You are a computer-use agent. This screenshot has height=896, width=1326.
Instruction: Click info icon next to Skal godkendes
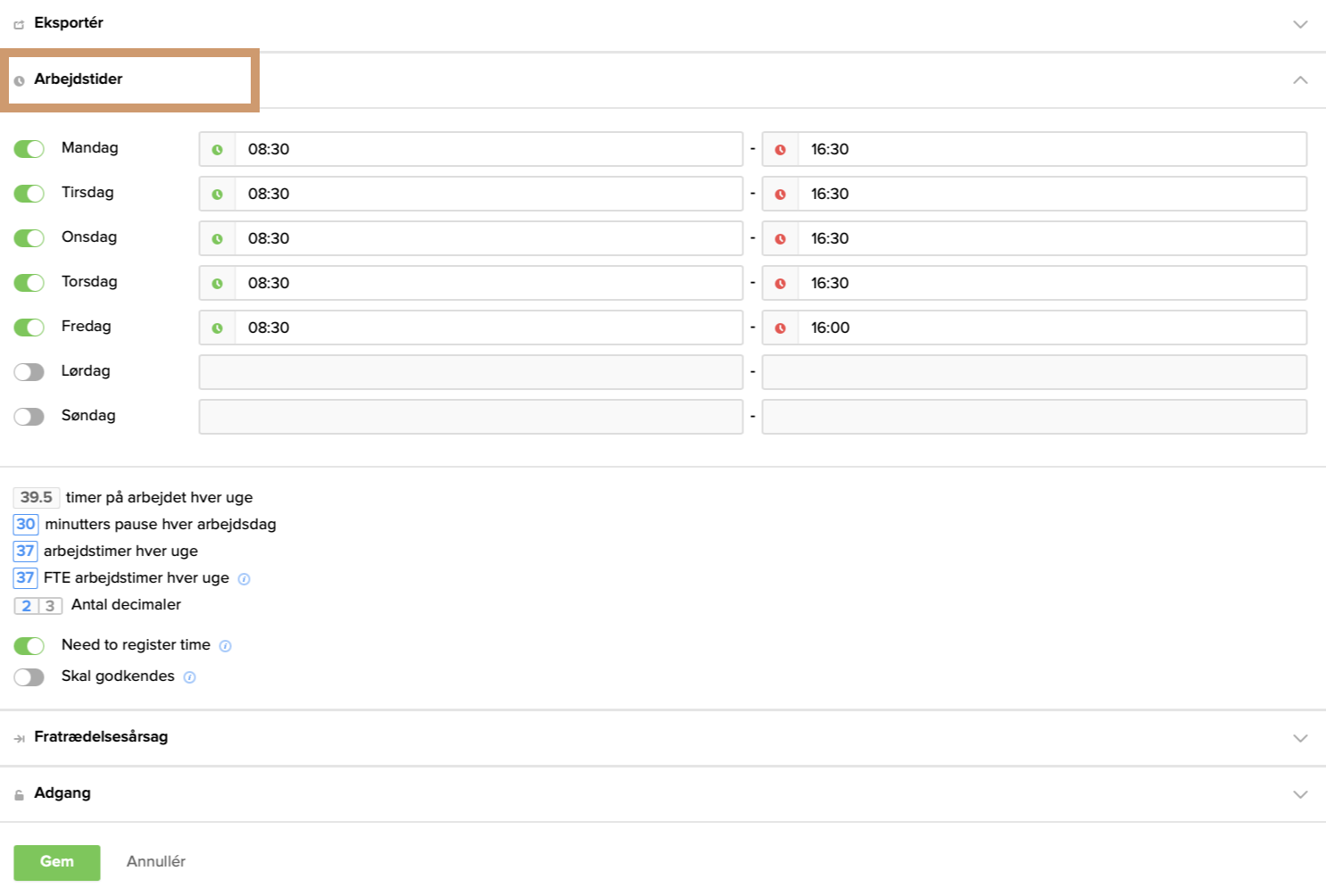click(189, 677)
